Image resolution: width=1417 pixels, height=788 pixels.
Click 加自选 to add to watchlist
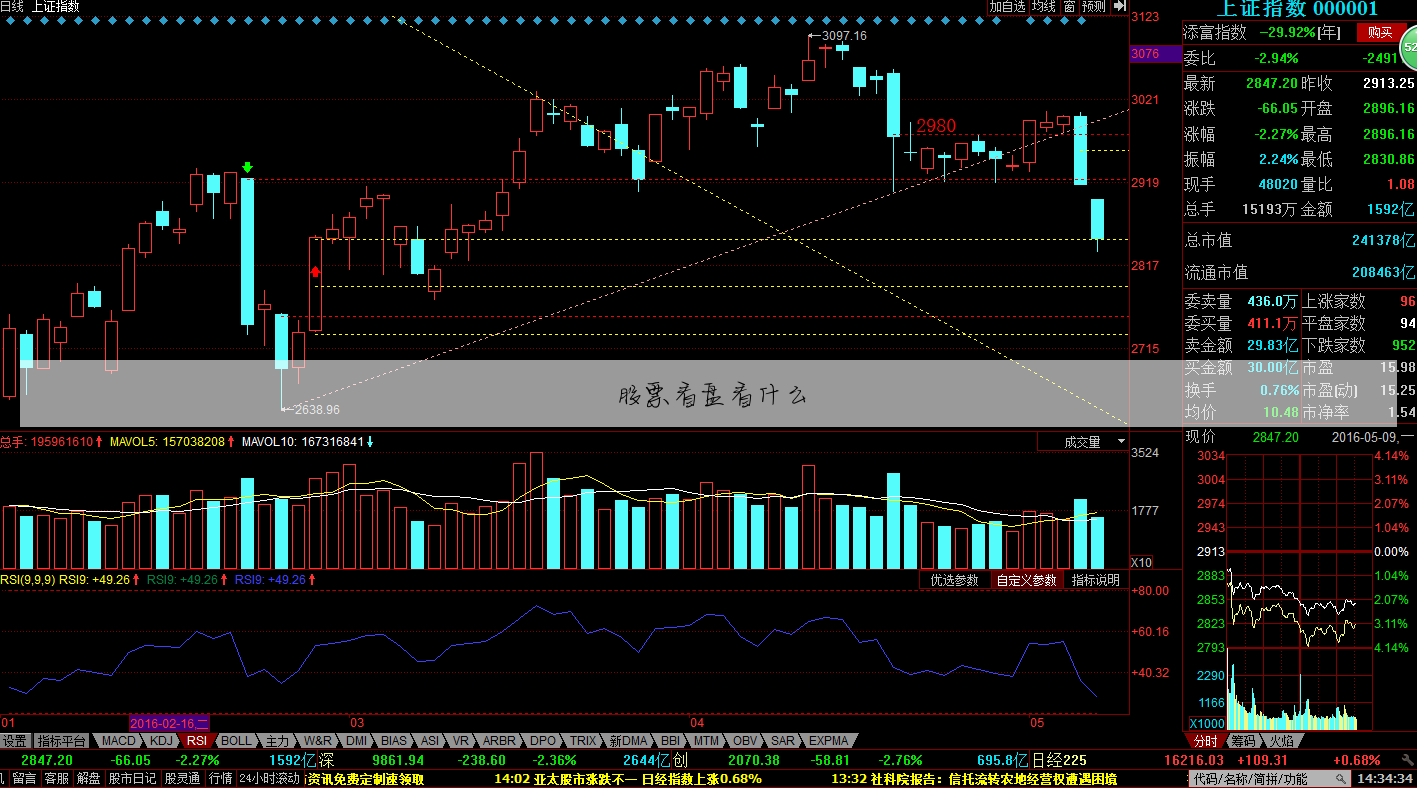coord(1008,6)
